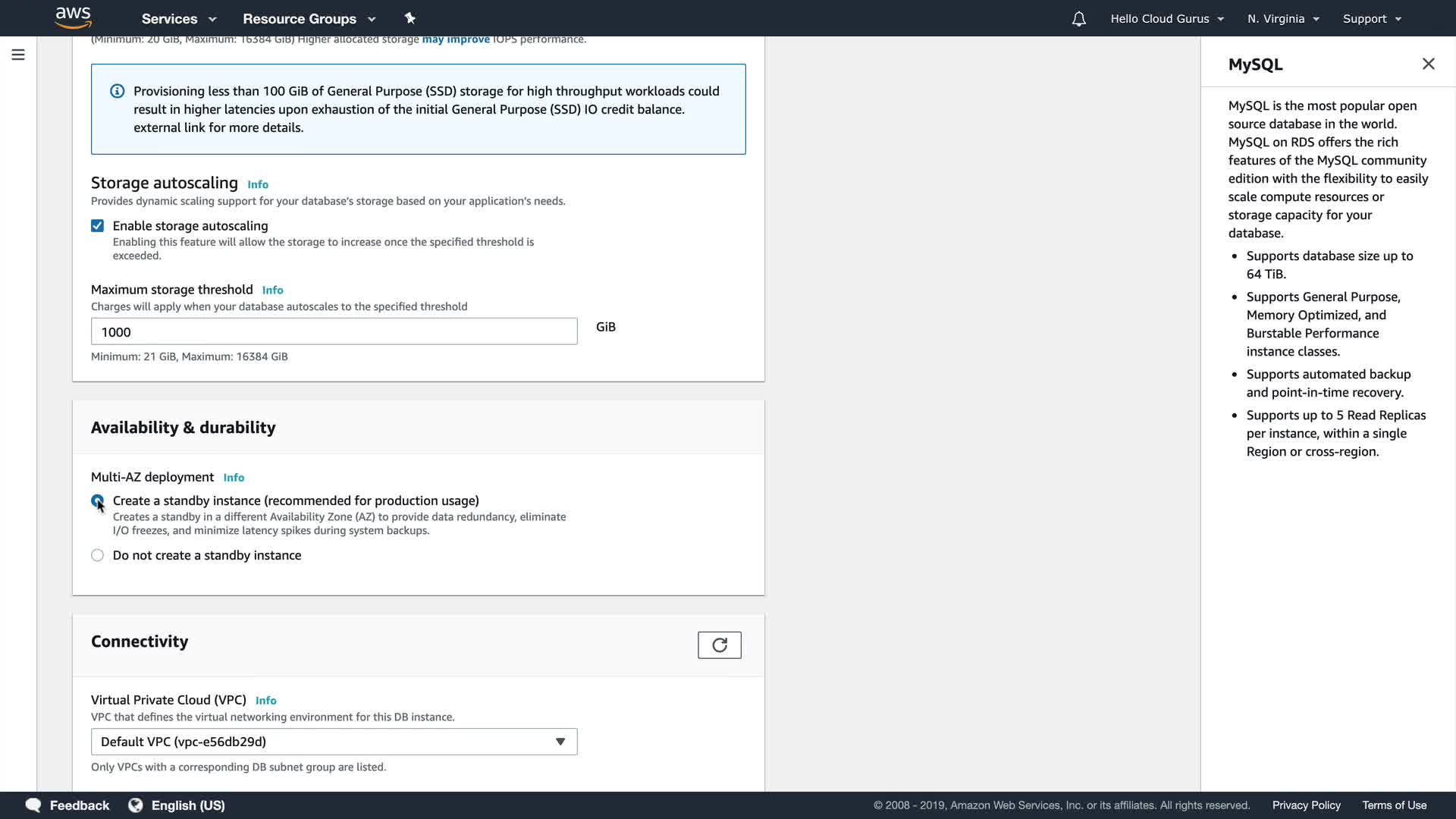This screenshot has height=819, width=1456.
Task: Expand the N. Virginia region dropdown
Action: [1283, 19]
